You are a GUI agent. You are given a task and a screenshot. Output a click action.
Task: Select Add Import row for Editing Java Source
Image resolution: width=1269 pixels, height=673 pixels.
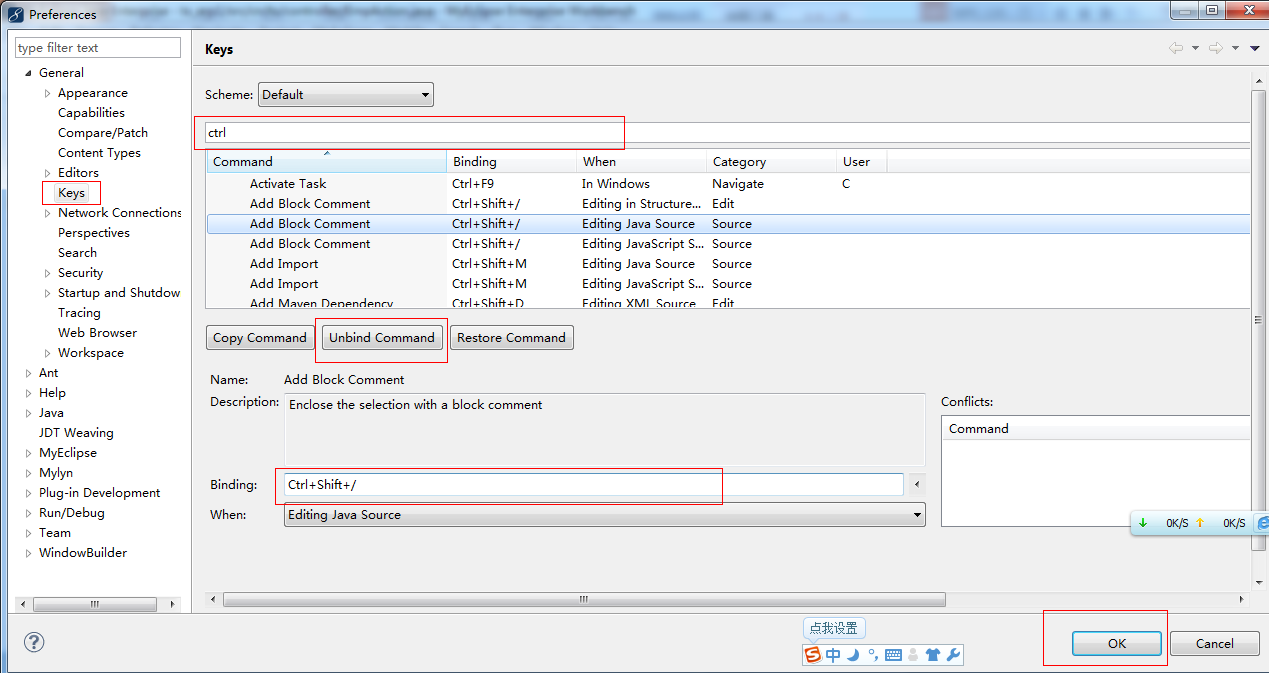tap(728, 264)
